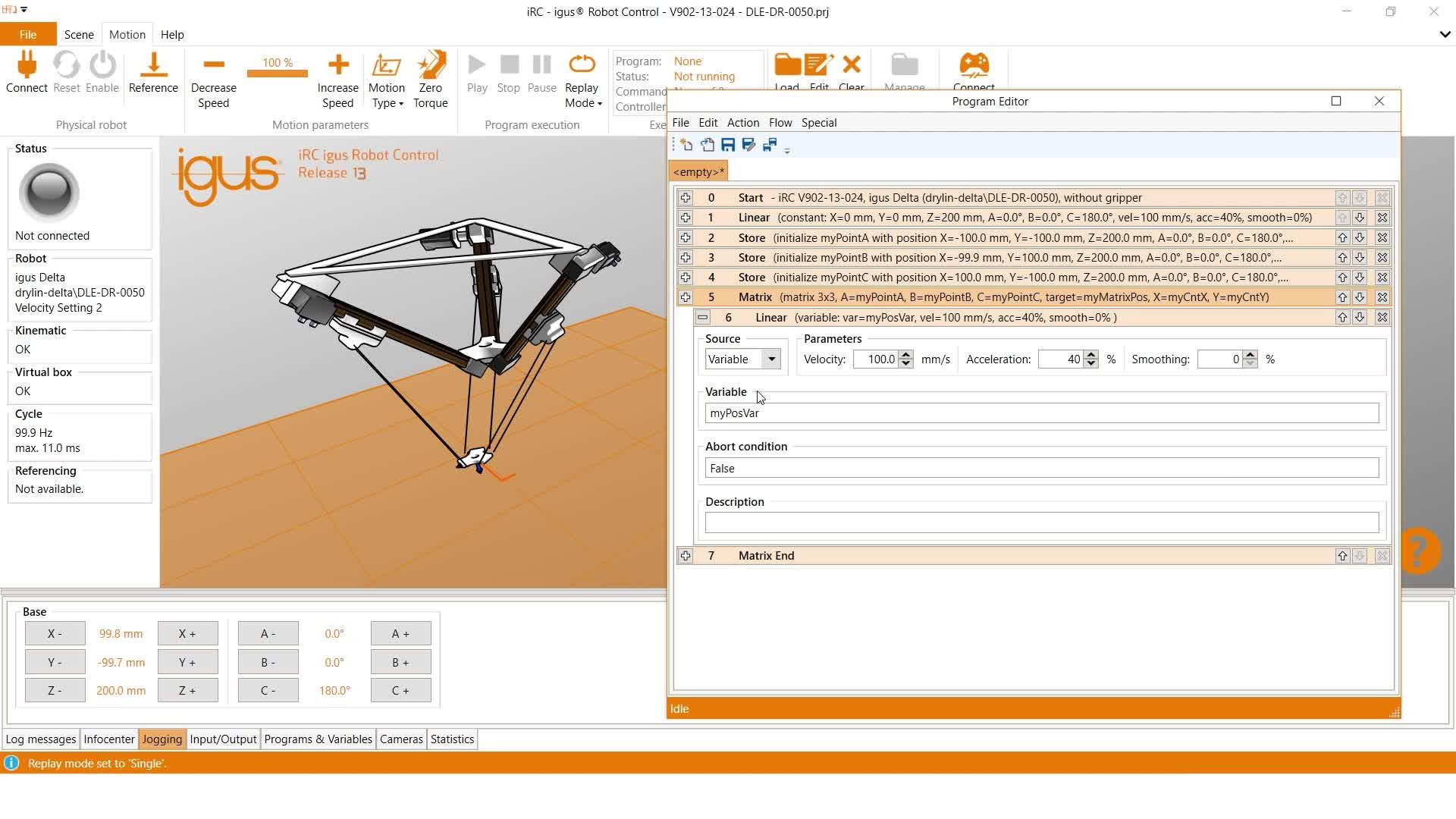Click the empty Description input field
The height and width of the screenshot is (819, 1456).
click(x=1042, y=522)
